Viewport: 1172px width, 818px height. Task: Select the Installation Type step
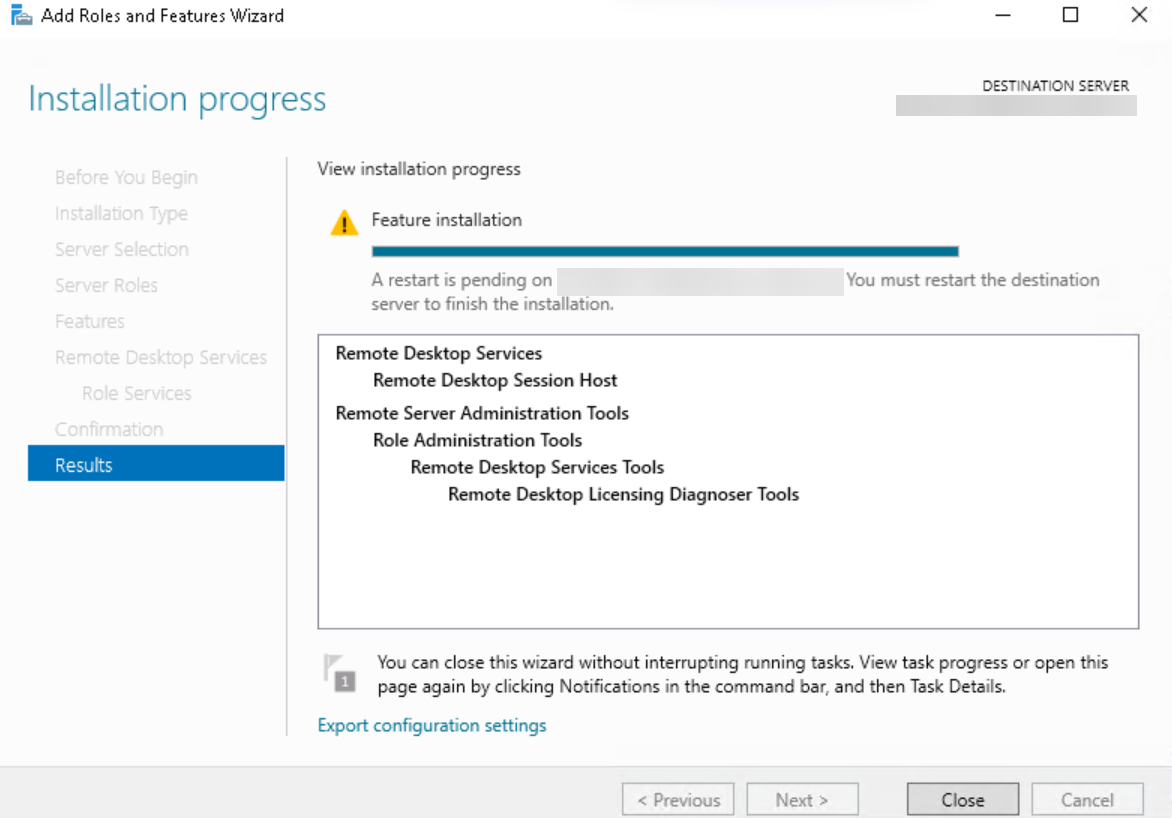121,213
